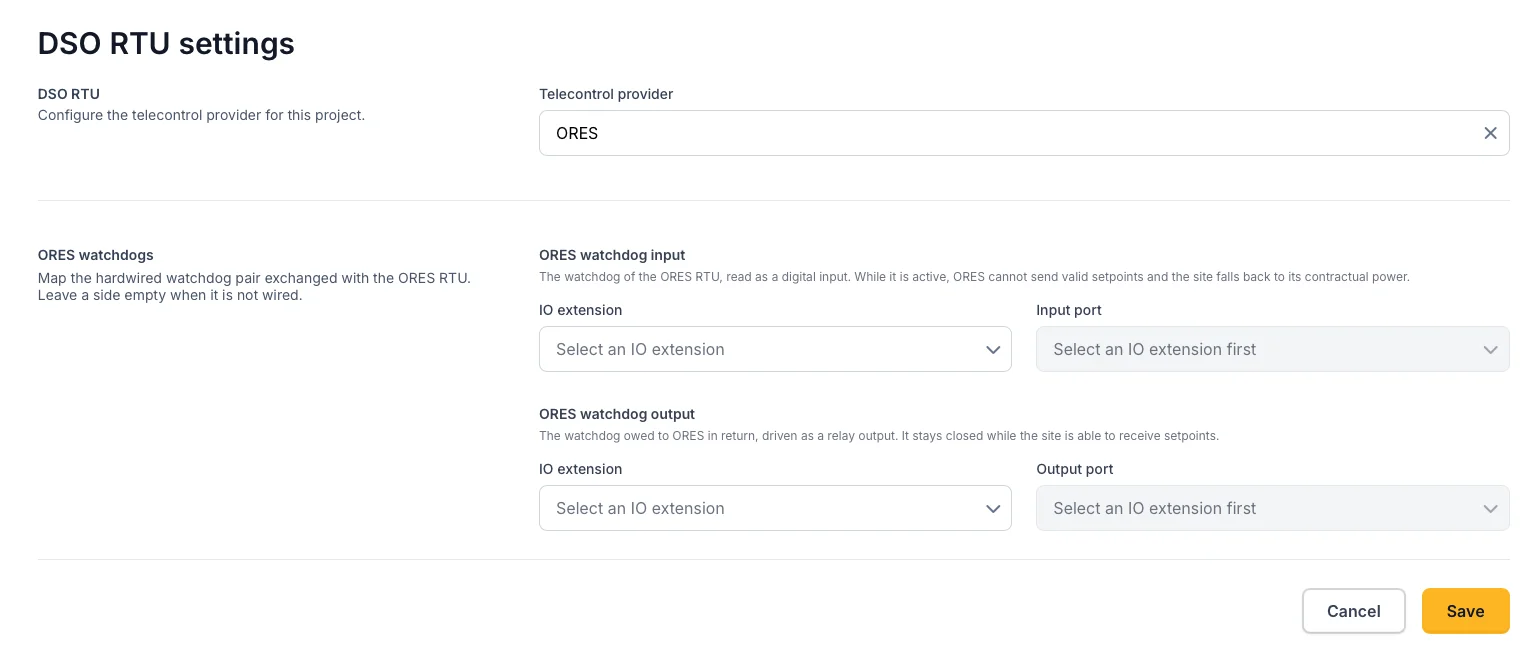
Task: Click the ORES watchdog input heading
Action: [x=612, y=255]
